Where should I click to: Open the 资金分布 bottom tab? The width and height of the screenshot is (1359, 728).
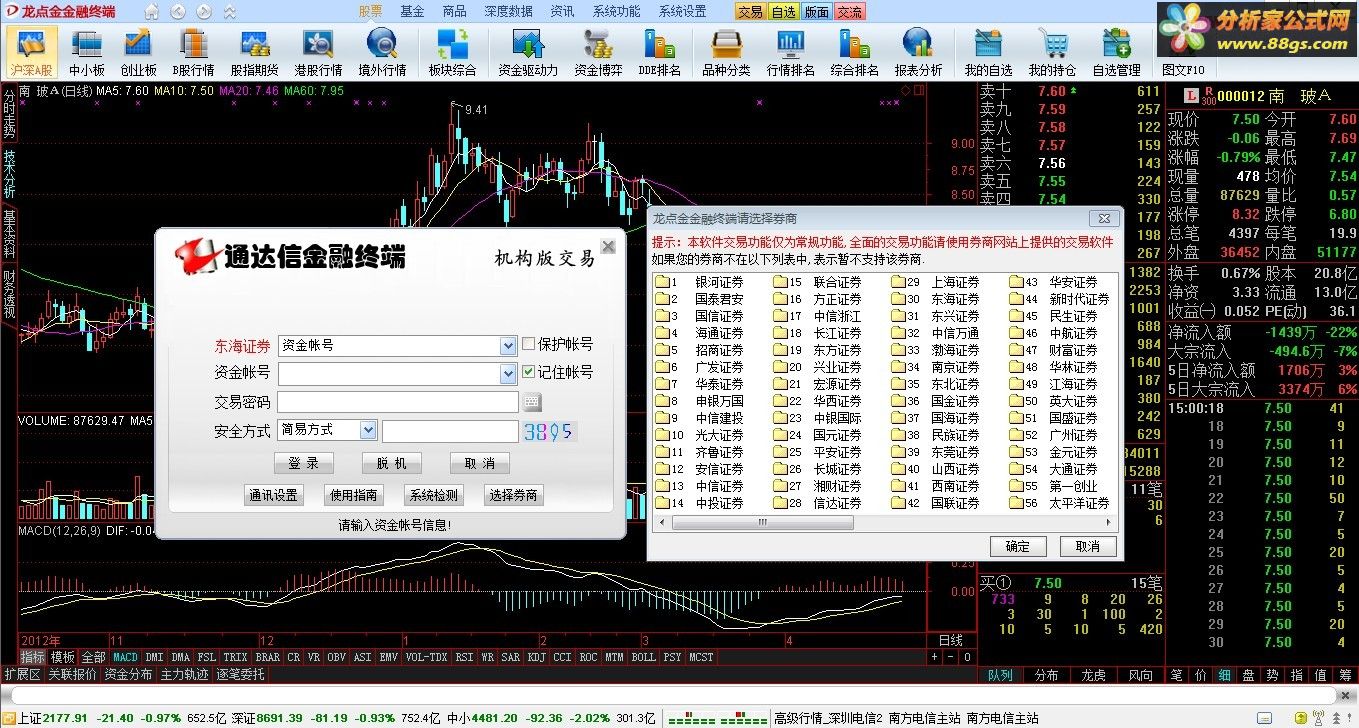(128, 674)
